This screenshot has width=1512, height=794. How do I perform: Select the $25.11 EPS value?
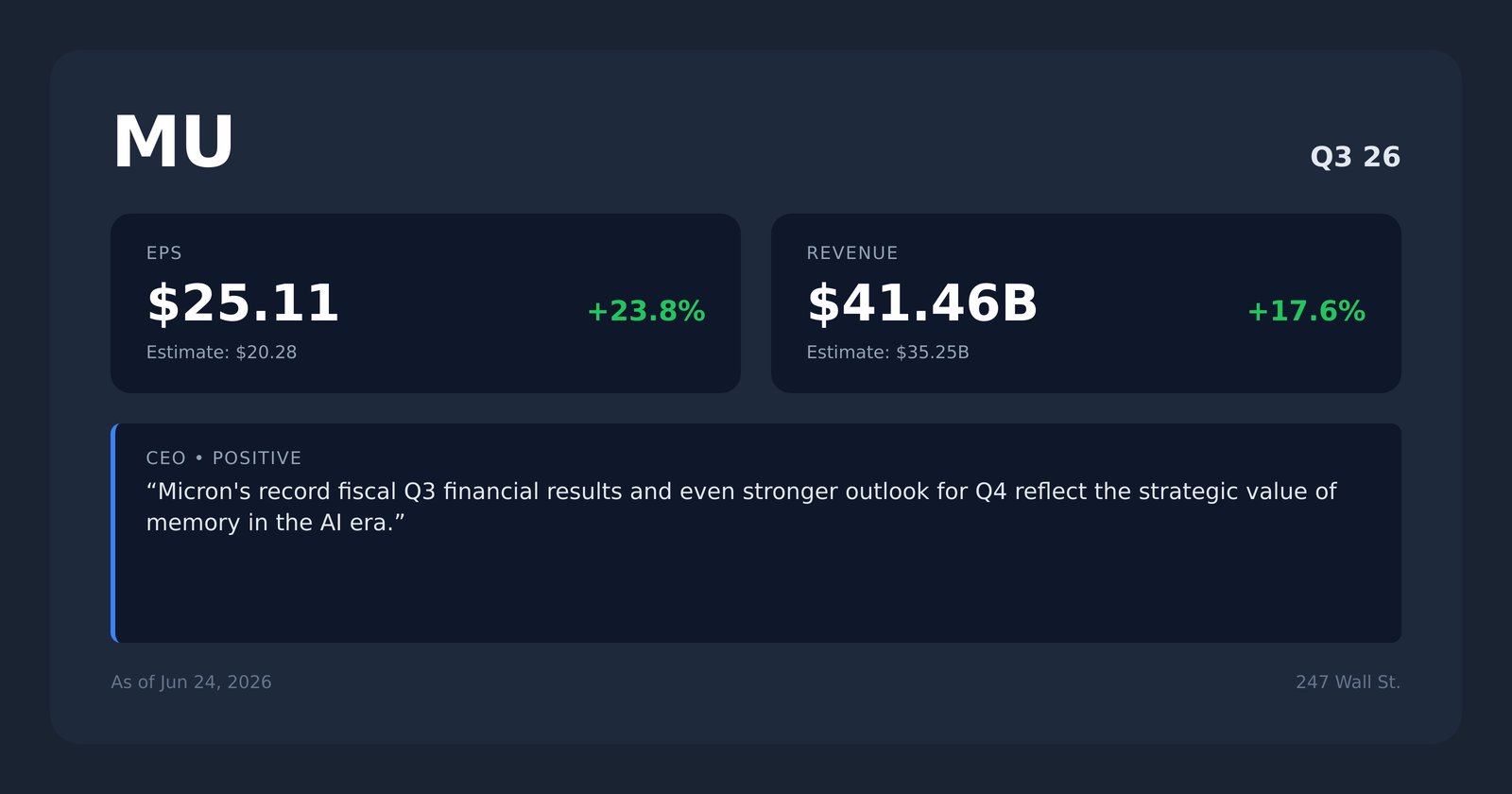click(243, 303)
